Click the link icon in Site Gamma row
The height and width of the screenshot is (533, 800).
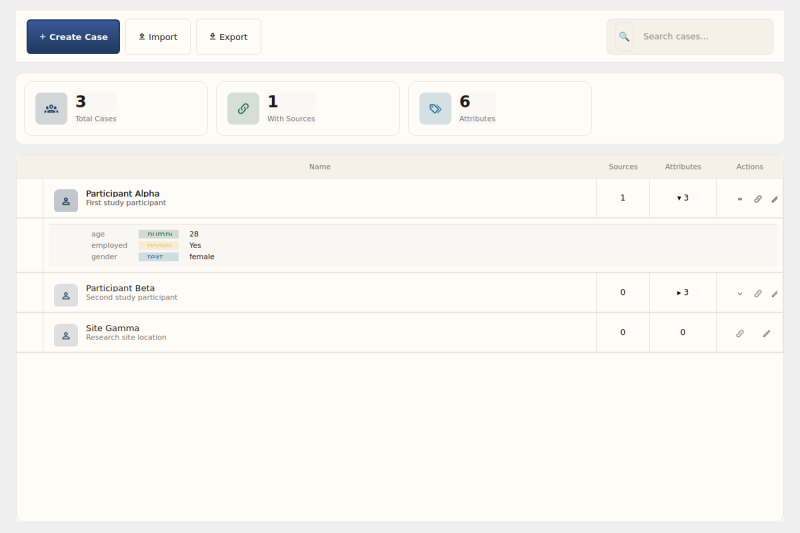(740, 333)
